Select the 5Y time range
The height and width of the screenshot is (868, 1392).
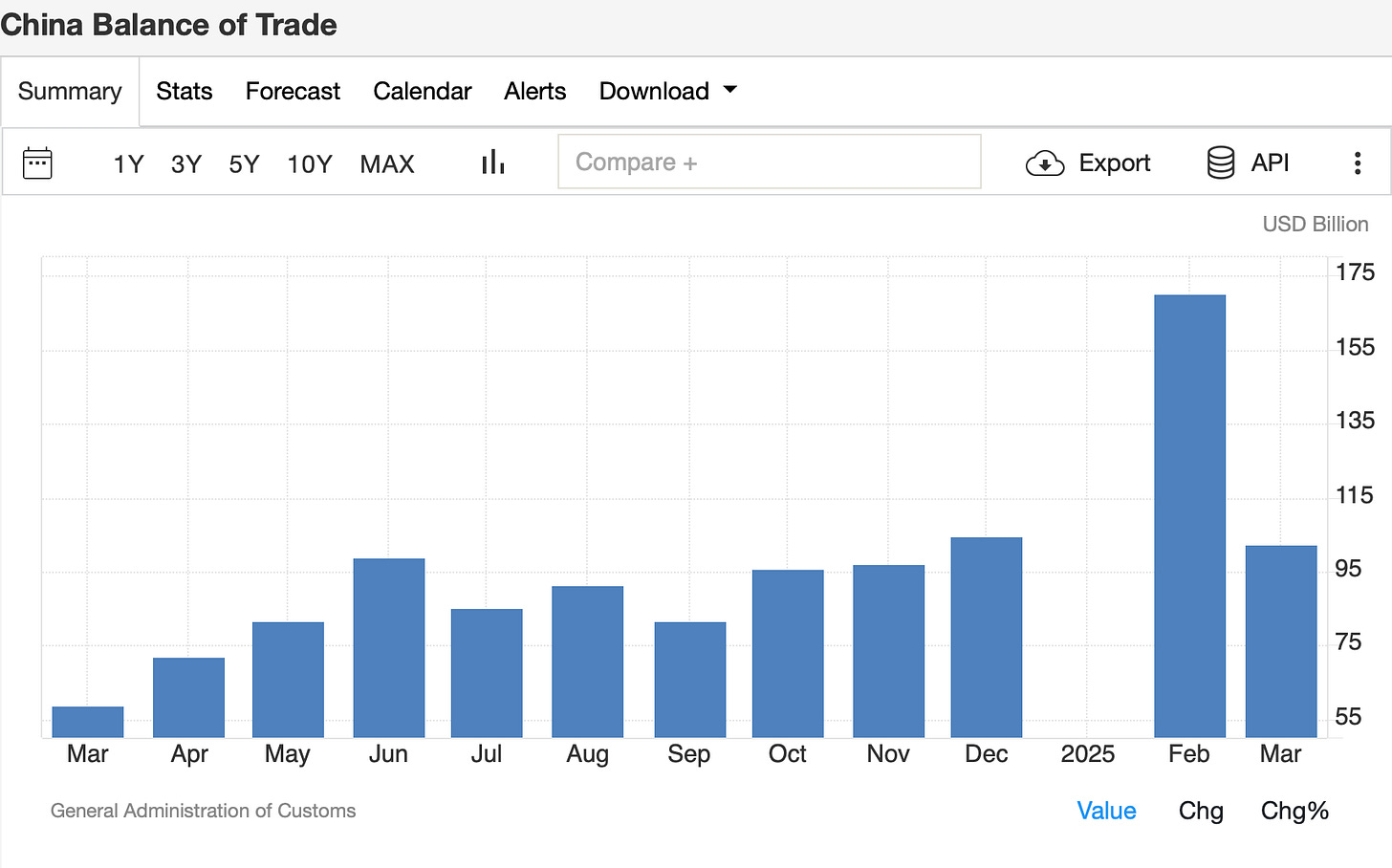click(x=245, y=164)
